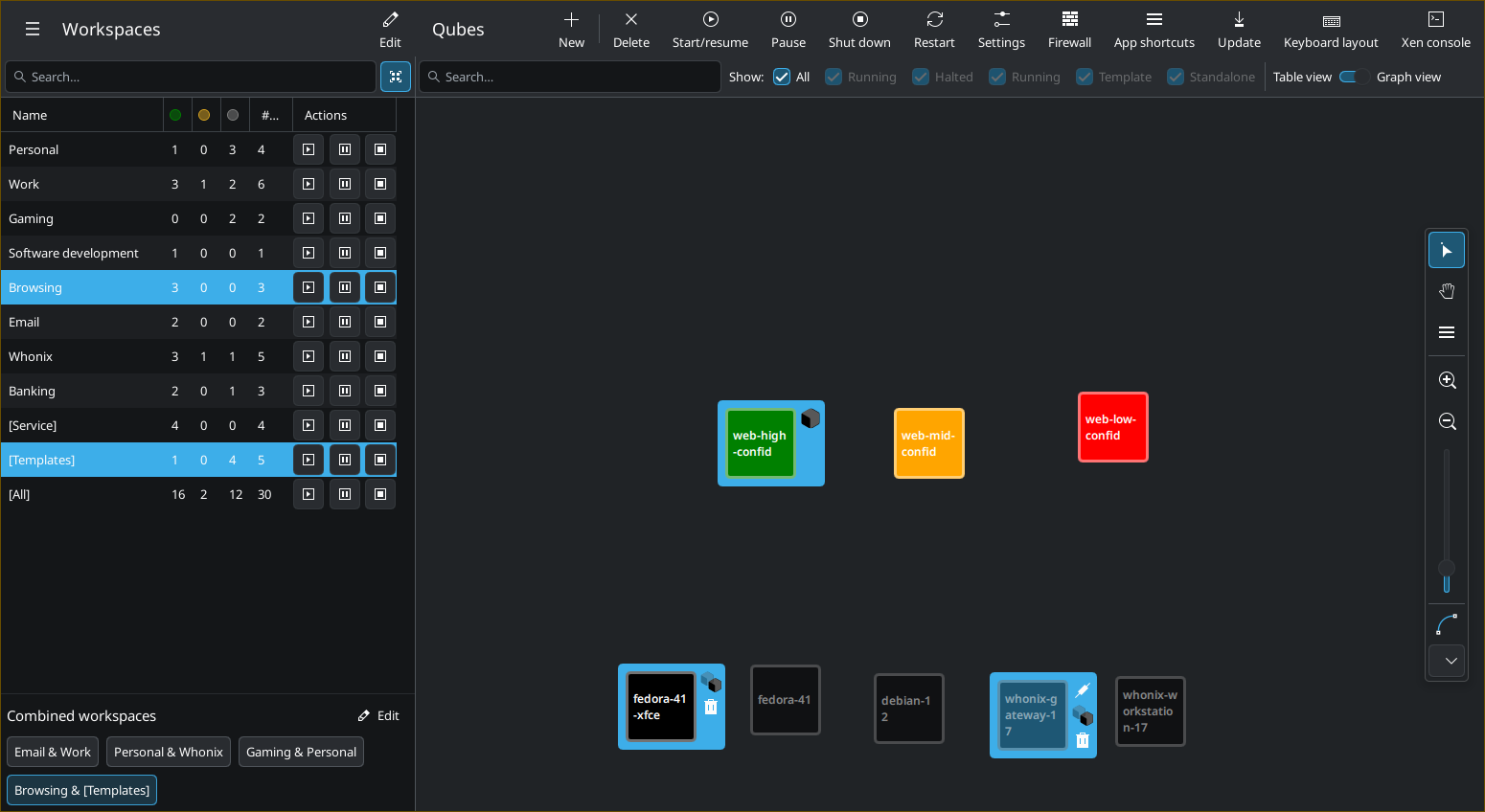Enable the Template filter checkbox
Screen dimensions: 1485x812
coord(1084,77)
